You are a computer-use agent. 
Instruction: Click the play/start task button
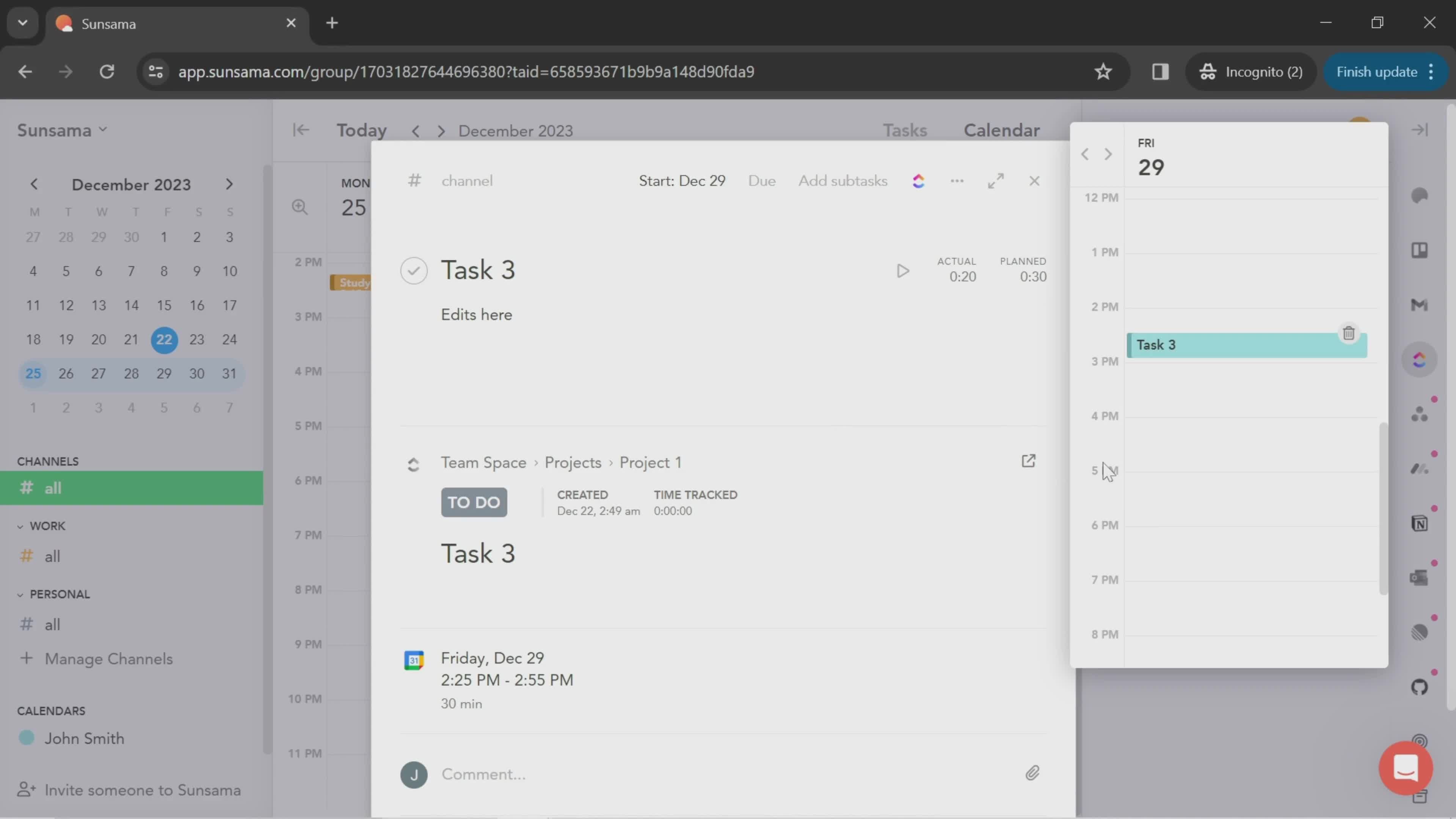(x=901, y=270)
